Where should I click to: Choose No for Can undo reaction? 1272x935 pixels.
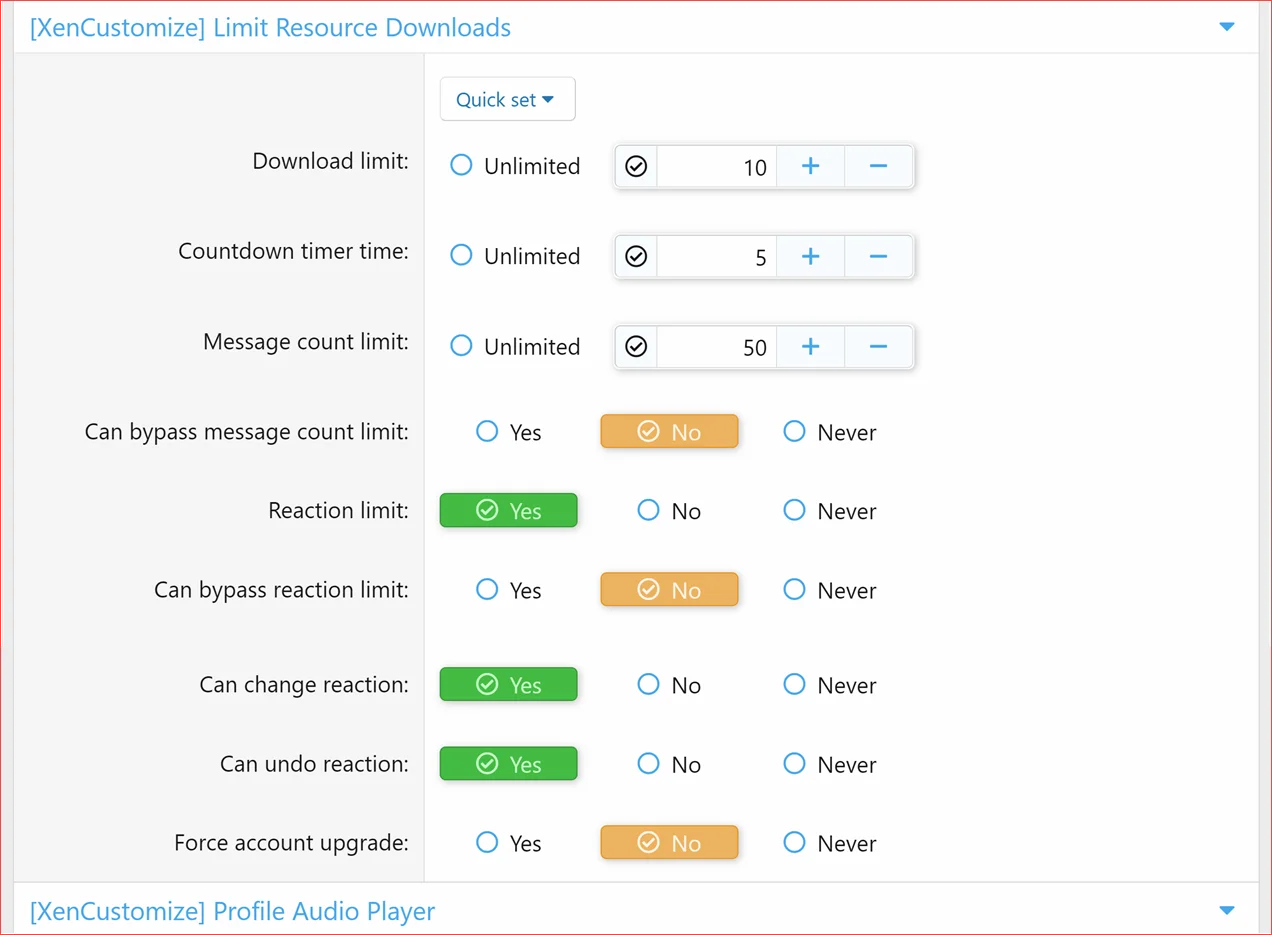(669, 764)
